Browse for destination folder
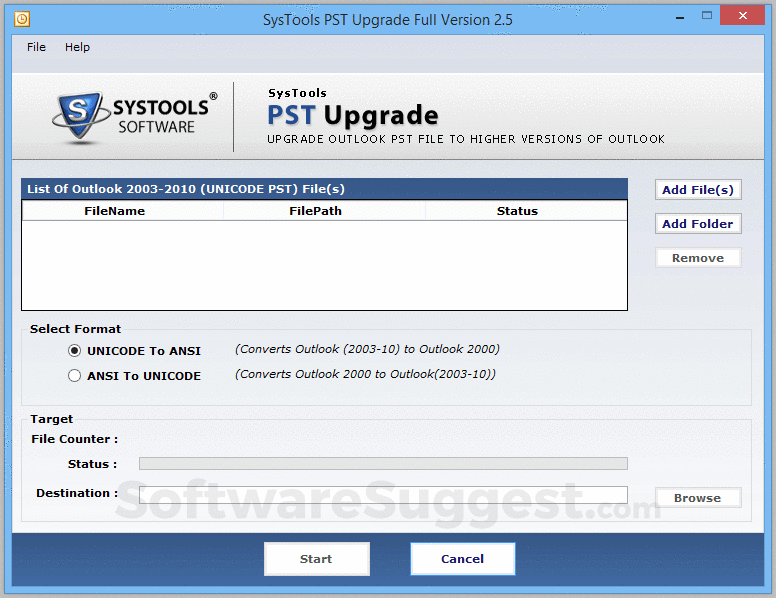776x598 pixels. 698,498
